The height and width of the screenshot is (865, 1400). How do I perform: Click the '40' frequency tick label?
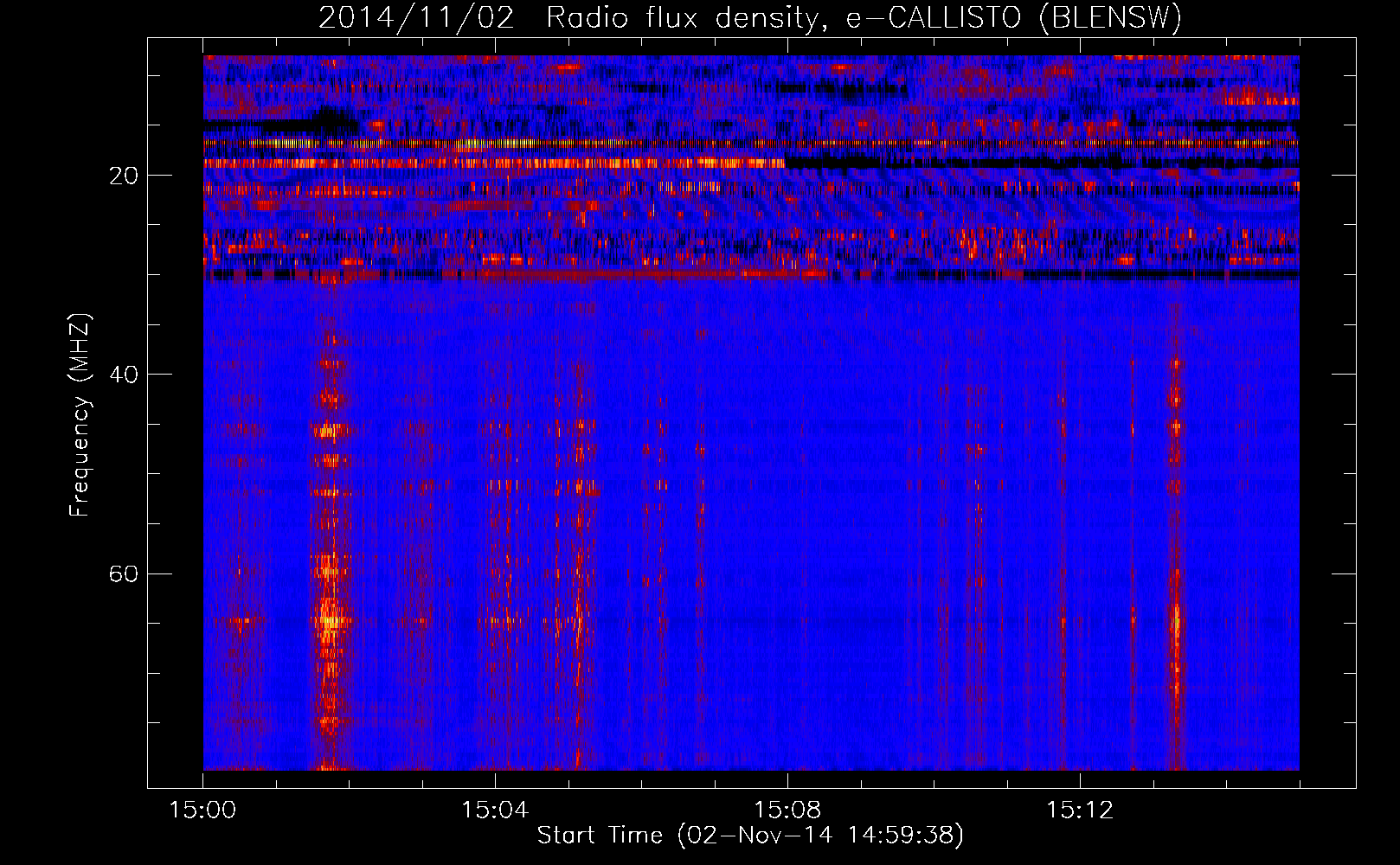[x=124, y=375]
